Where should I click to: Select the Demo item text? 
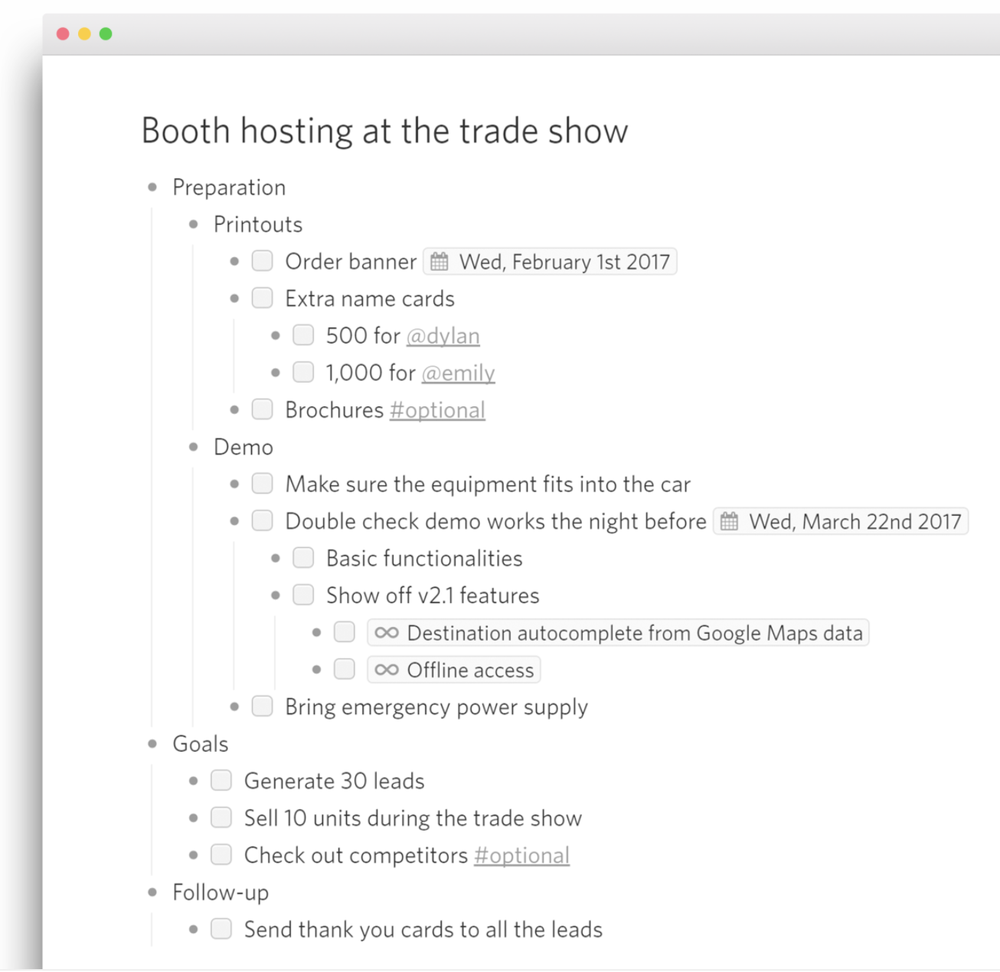pos(243,447)
